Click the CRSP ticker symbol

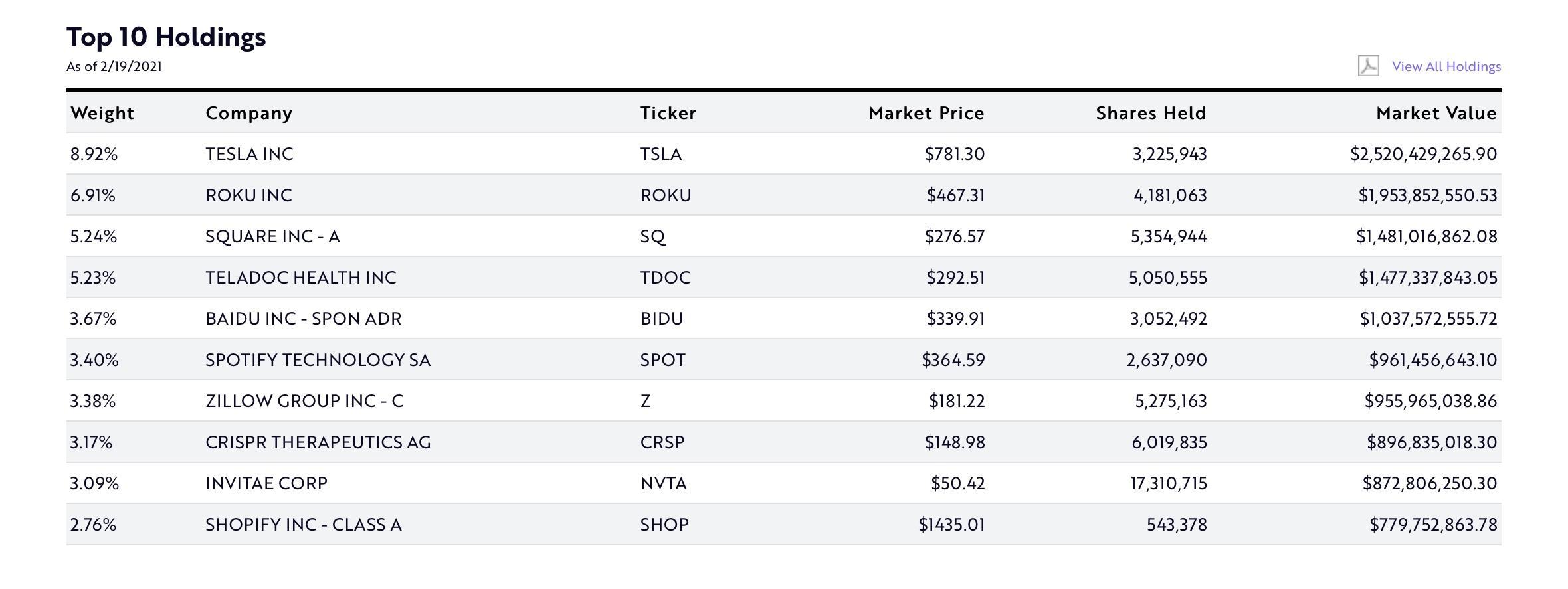[x=662, y=442]
